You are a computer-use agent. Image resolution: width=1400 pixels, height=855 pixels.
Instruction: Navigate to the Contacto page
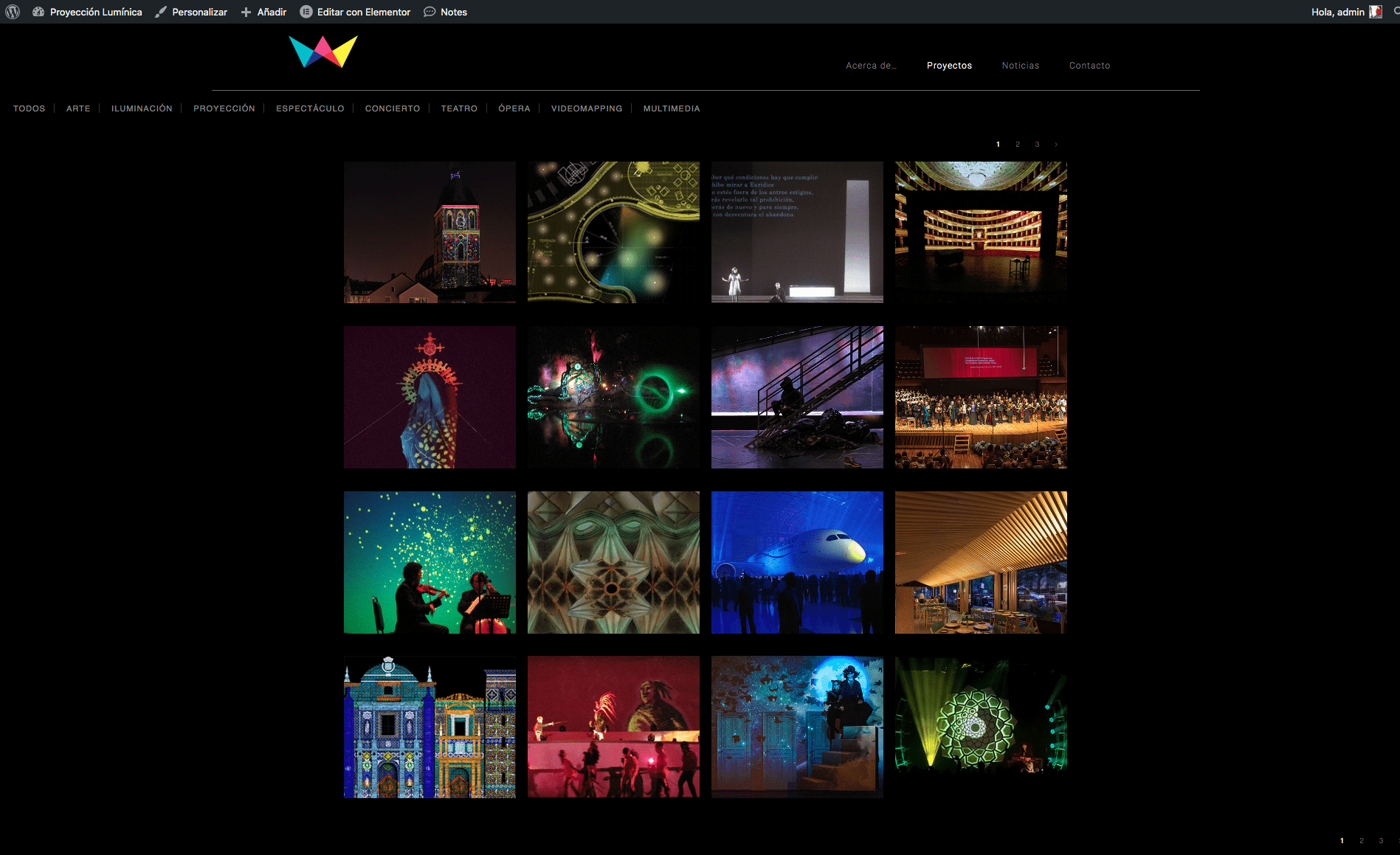coord(1089,66)
